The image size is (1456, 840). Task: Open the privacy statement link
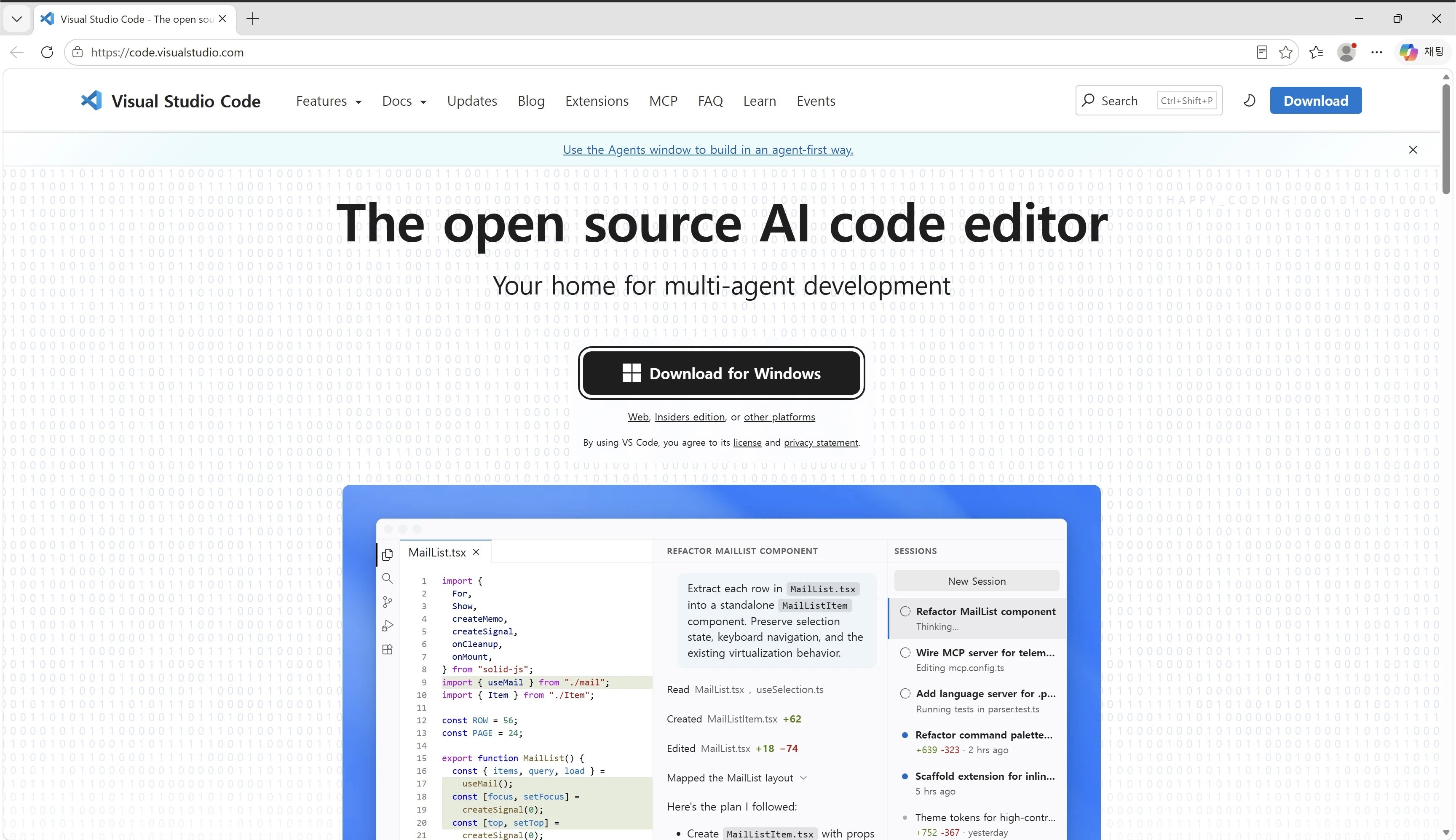click(821, 442)
